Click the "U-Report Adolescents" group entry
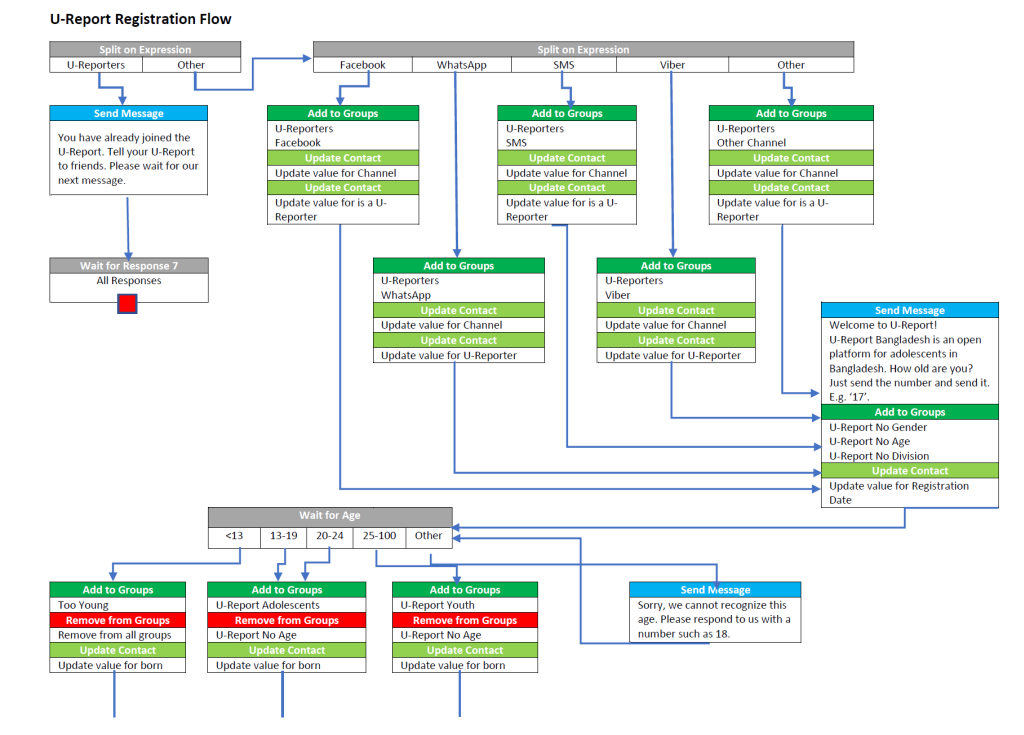This screenshot has height=735, width=1024. click(x=268, y=605)
